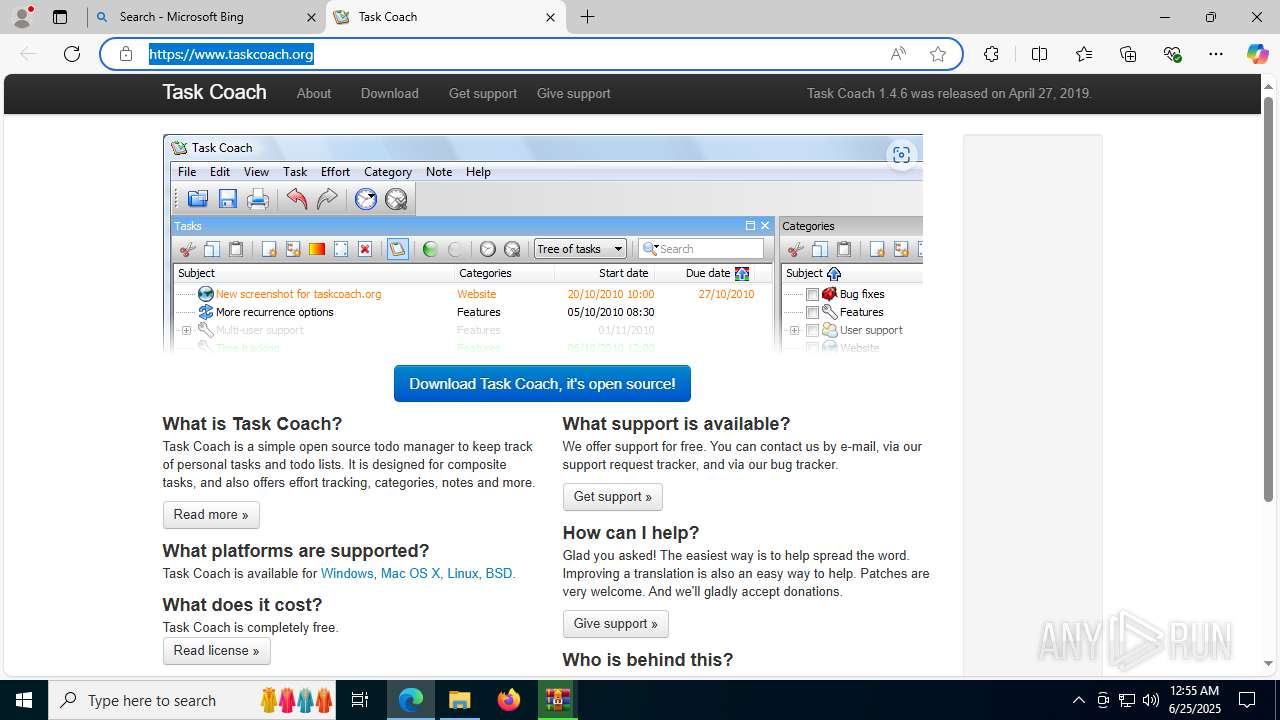Open the About menu on site
Viewport: 1280px width, 720px height.
[x=314, y=93]
